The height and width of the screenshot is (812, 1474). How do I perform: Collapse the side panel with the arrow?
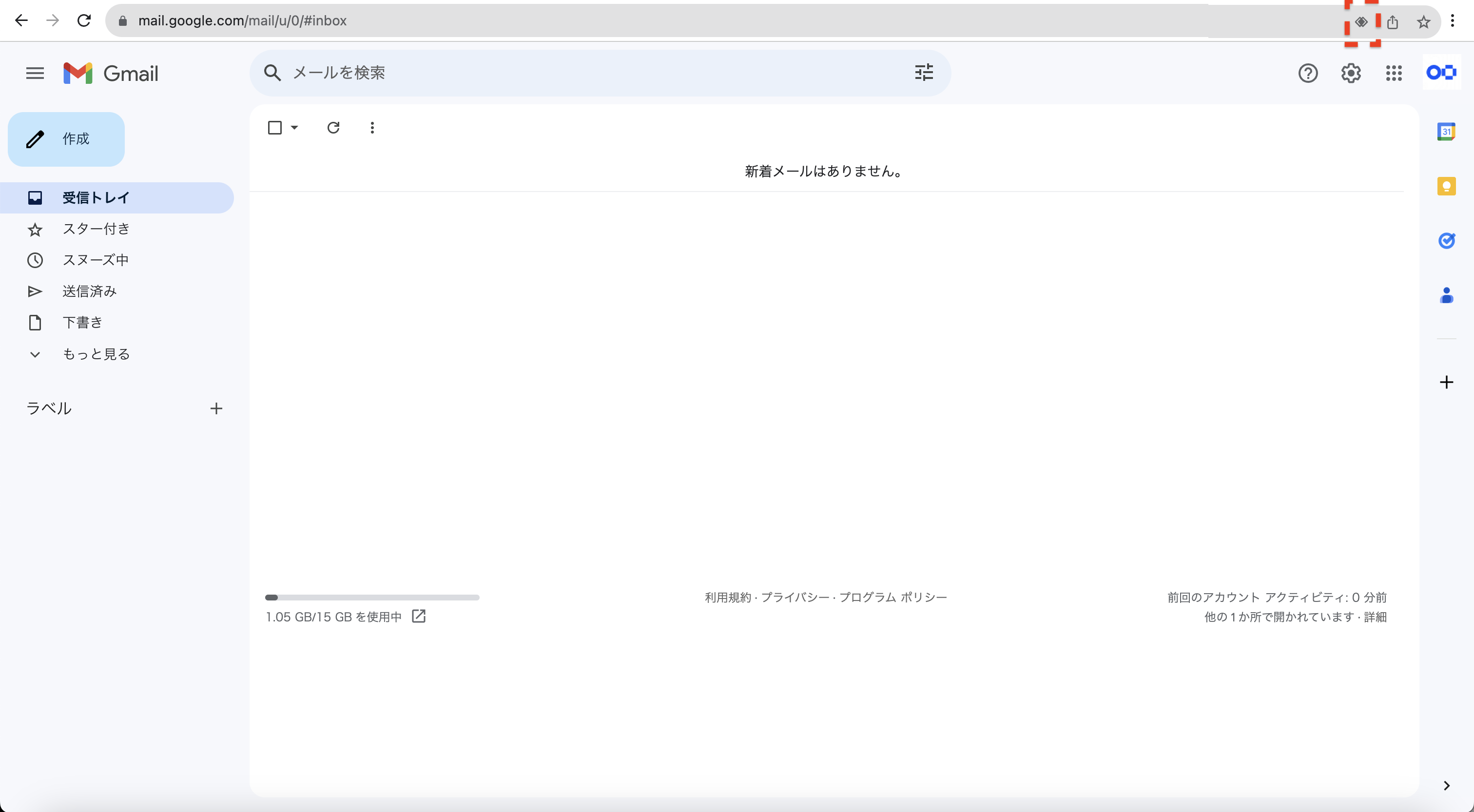click(x=1446, y=785)
